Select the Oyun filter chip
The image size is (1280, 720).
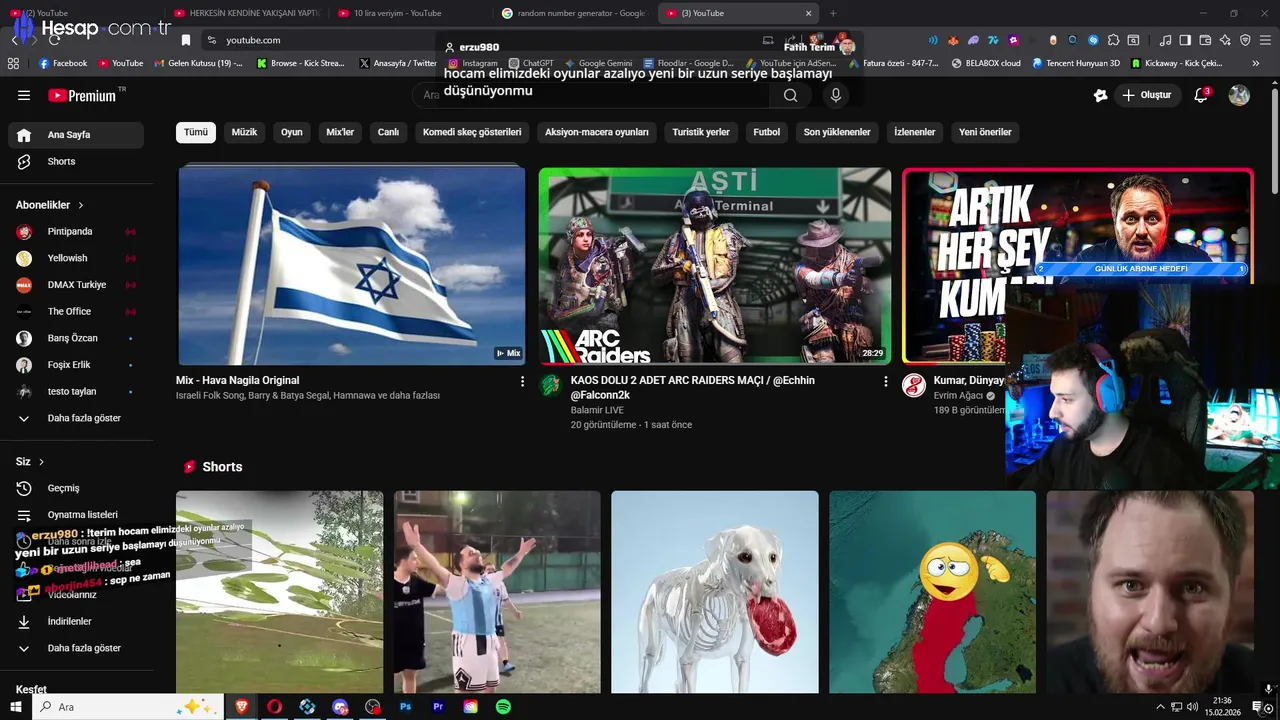292,132
